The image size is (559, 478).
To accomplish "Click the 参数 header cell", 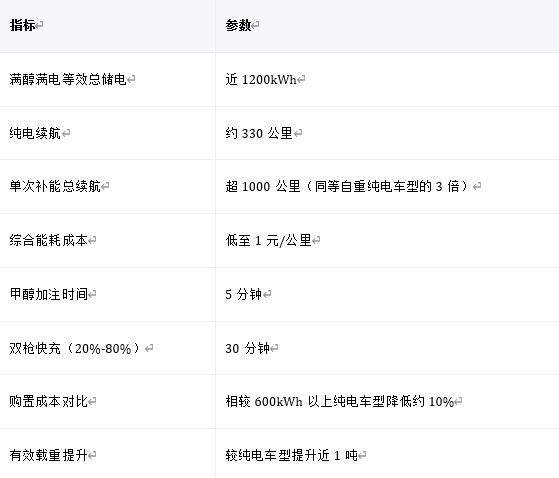I will pyautogui.click(x=387, y=26).
